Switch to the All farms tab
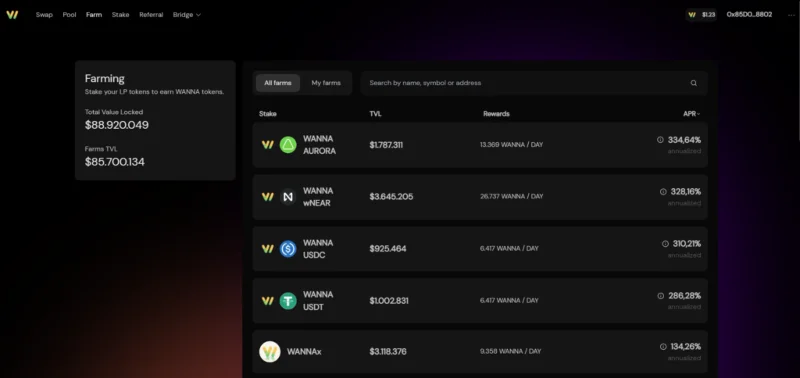 tap(278, 83)
